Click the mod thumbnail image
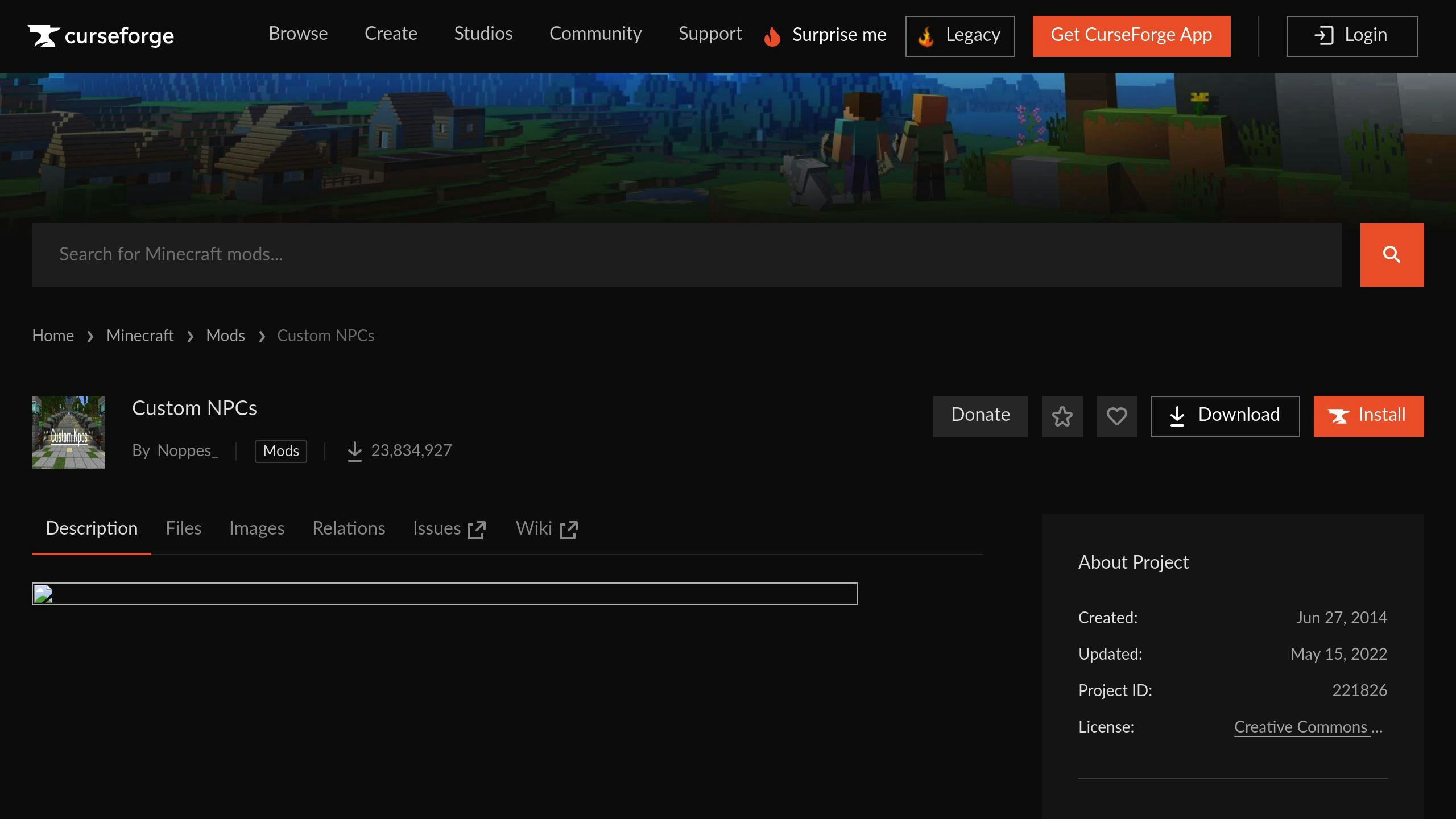Image resolution: width=1456 pixels, height=819 pixels. coord(68,432)
